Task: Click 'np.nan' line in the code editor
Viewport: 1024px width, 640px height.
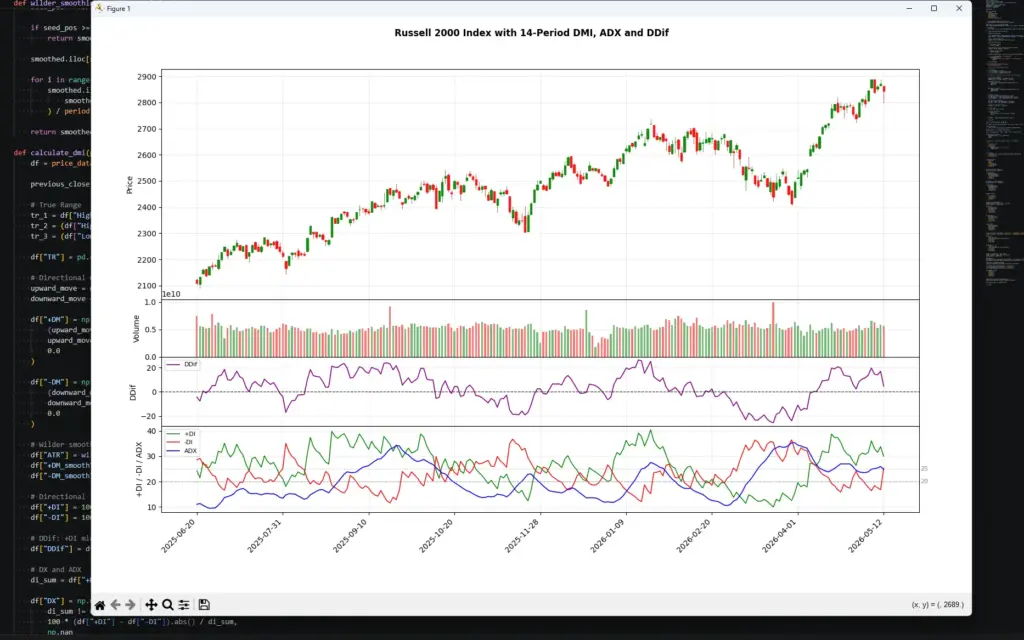Action: [x=60, y=632]
